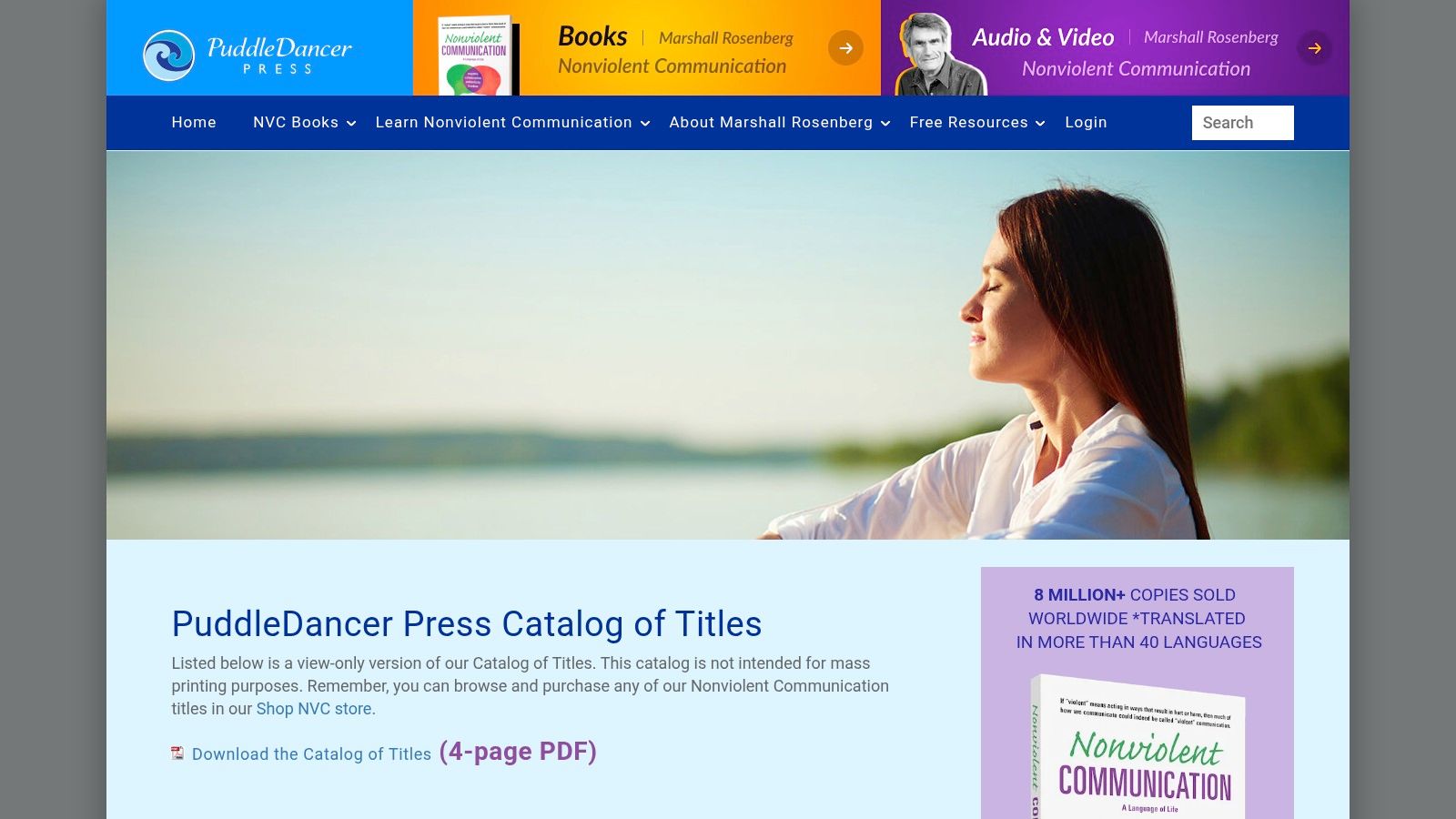Click Marshall Rosenberg's portrait photo

[936, 55]
